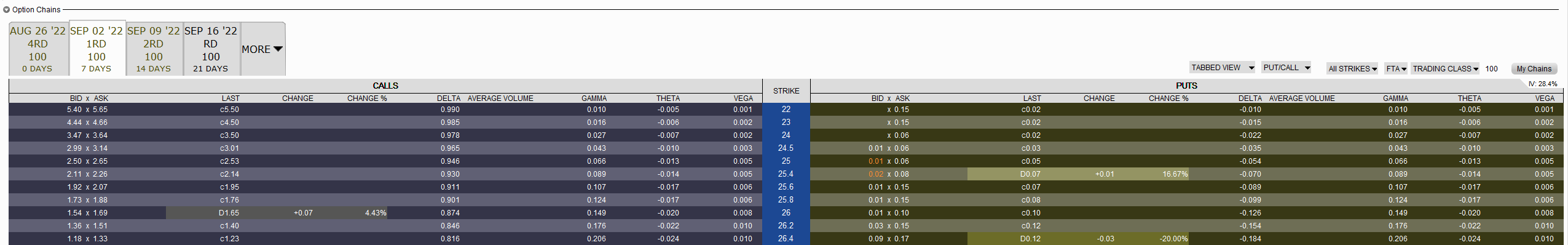This screenshot has width=1568, height=245.
Task: Click the CALLS section header
Action: [x=385, y=86]
